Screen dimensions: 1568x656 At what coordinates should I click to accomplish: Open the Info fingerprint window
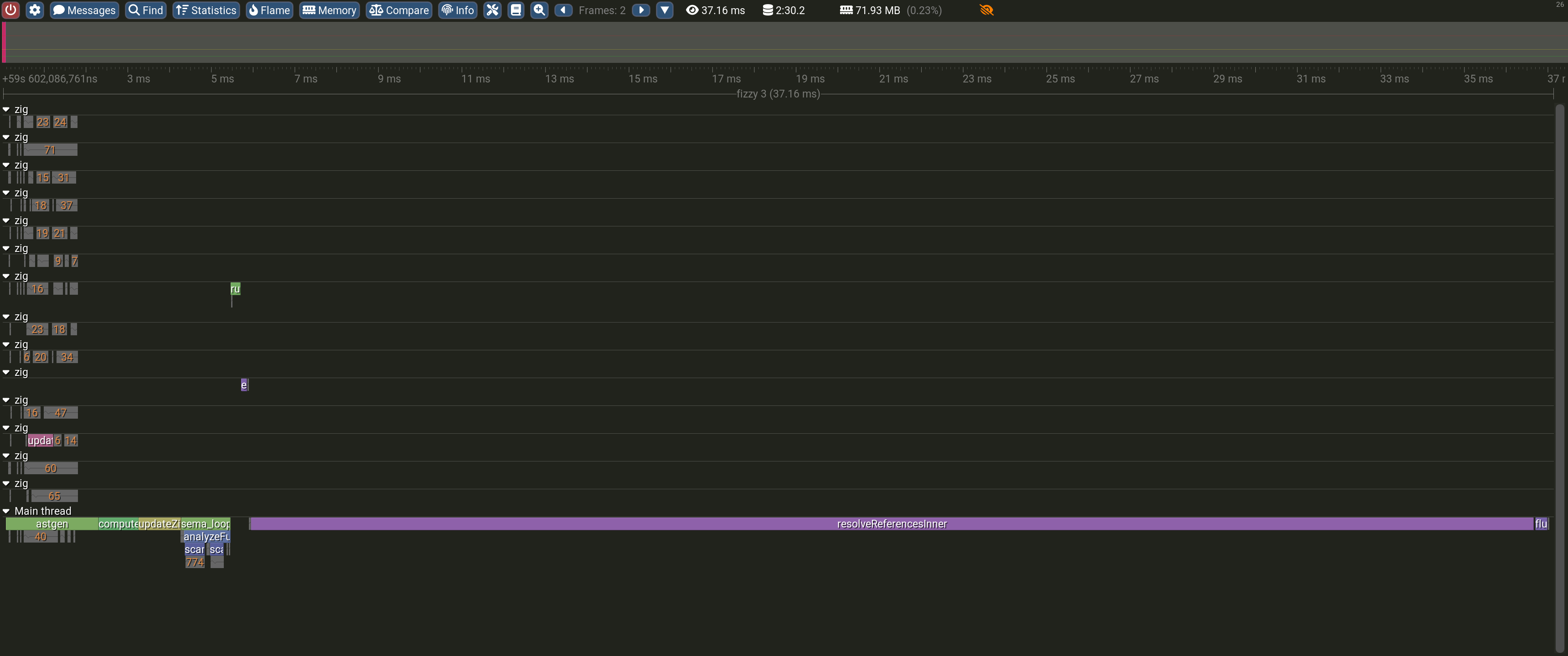tap(458, 10)
